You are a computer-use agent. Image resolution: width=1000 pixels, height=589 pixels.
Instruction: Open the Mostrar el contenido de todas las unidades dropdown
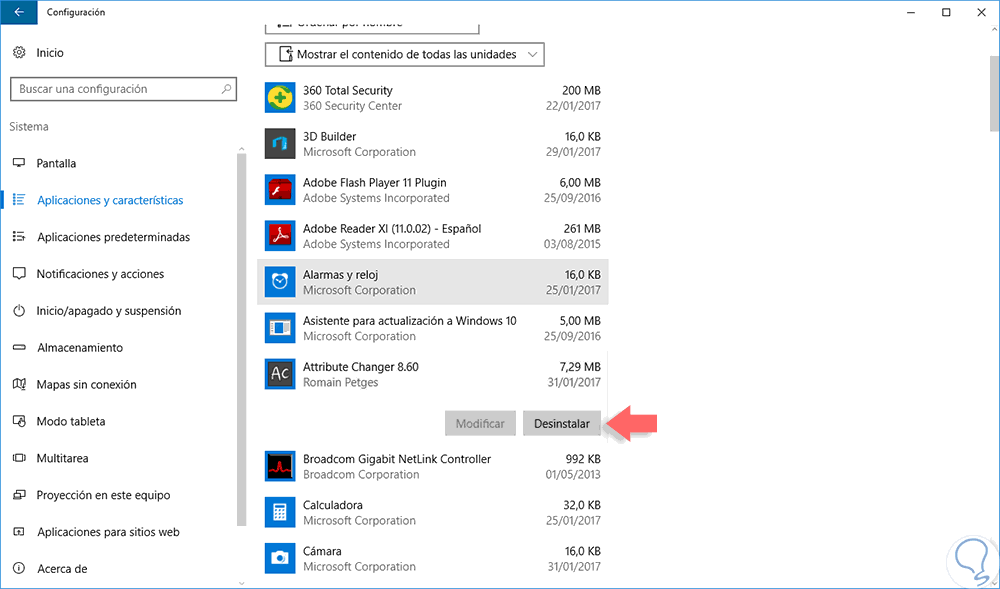coord(404,55)
